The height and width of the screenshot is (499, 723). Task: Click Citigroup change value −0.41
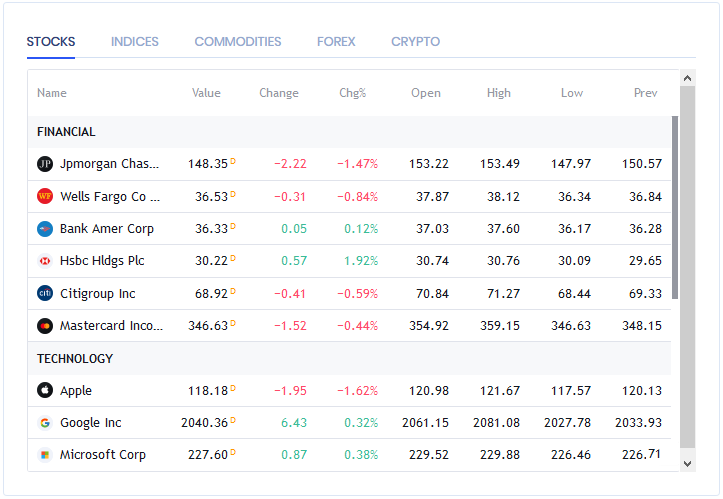[290, 293]
